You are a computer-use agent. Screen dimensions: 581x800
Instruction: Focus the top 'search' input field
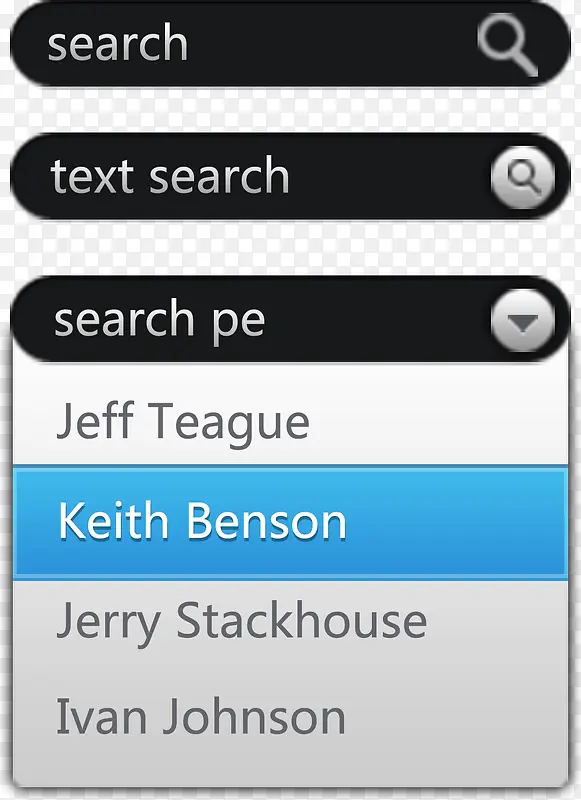click(290, 44)
